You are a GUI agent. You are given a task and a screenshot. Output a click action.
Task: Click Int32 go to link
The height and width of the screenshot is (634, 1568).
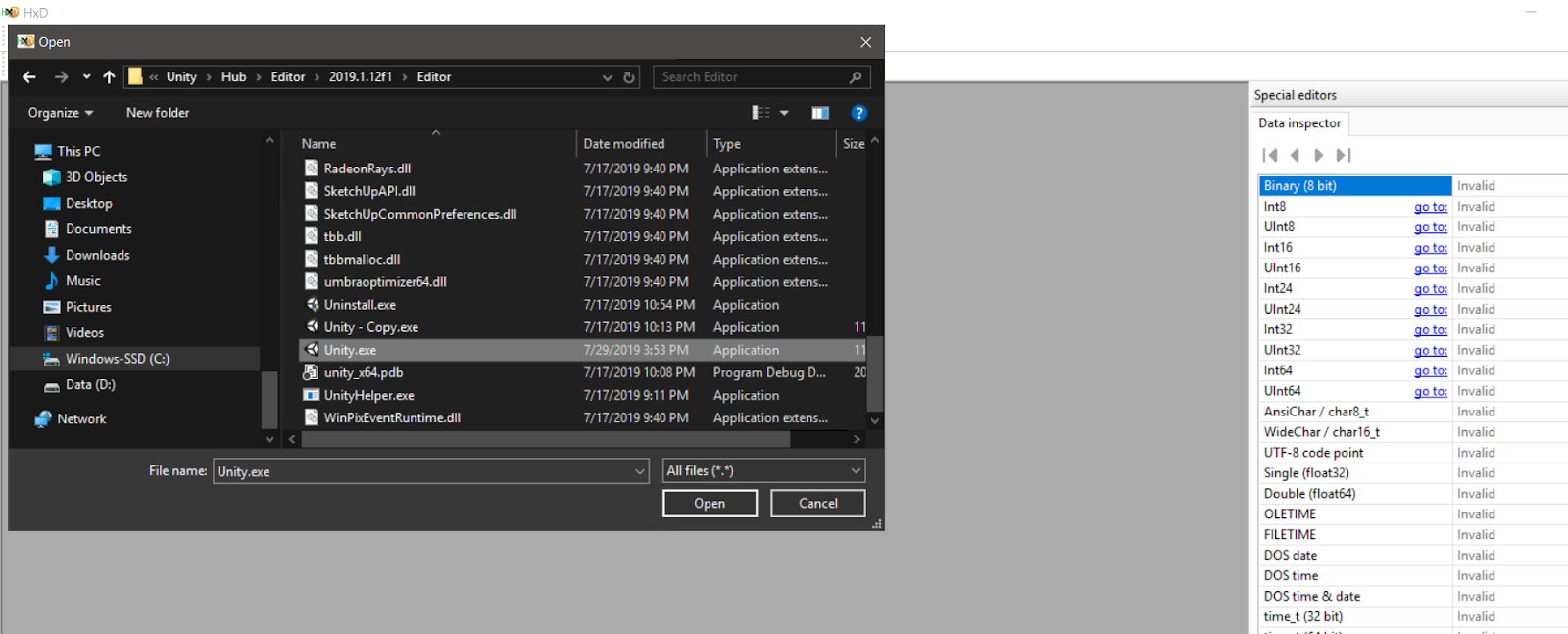click(1430, 330)
